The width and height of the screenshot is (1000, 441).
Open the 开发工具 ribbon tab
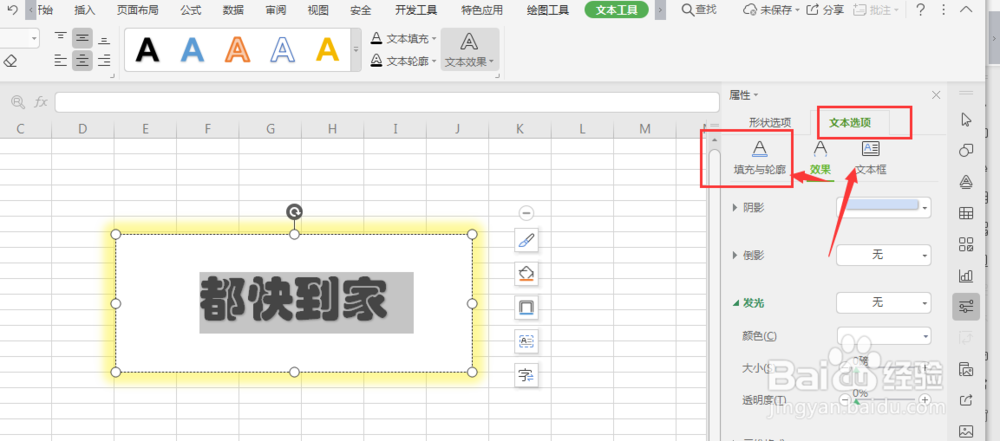point(416,10)
